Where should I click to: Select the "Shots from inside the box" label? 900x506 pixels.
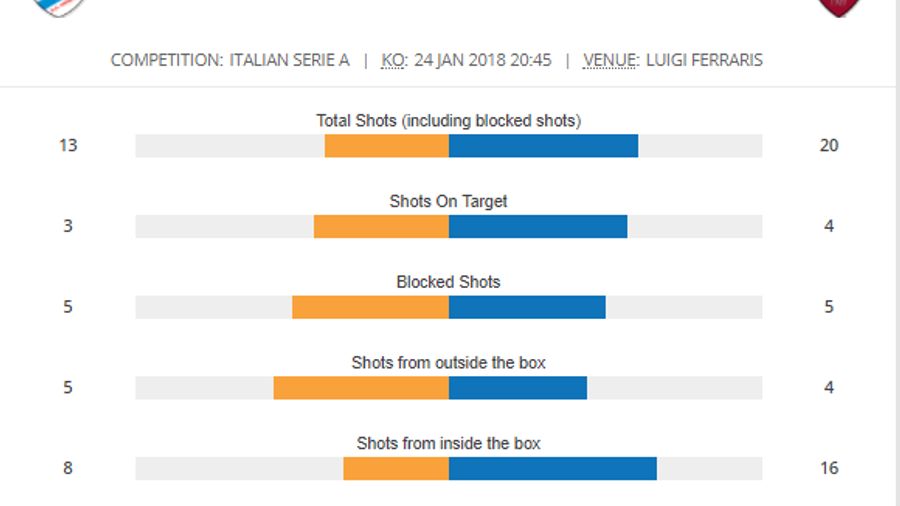point(448,443)
